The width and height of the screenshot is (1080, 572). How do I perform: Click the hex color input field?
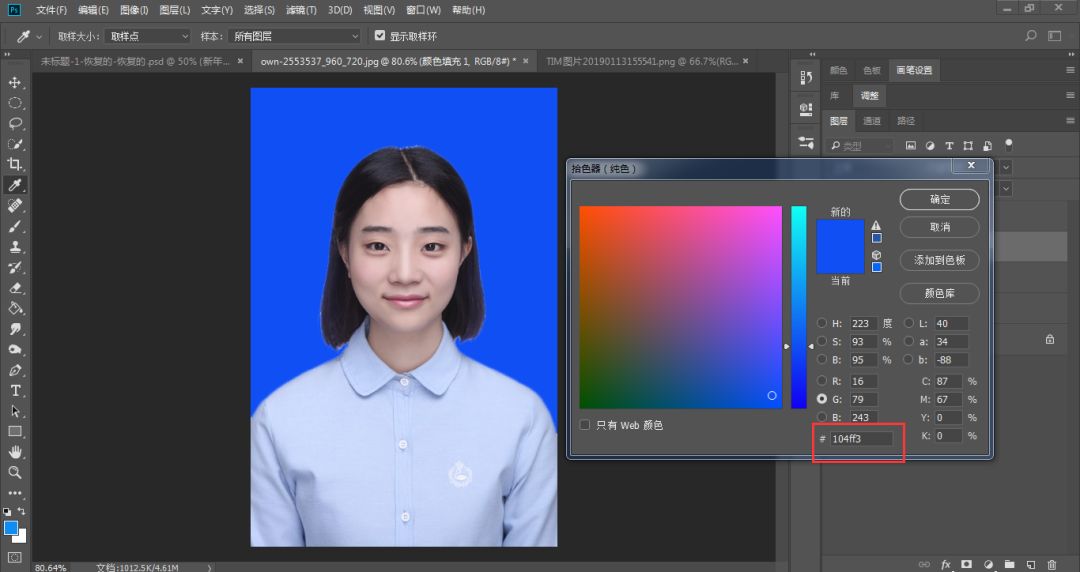click(x=861, y=439)
